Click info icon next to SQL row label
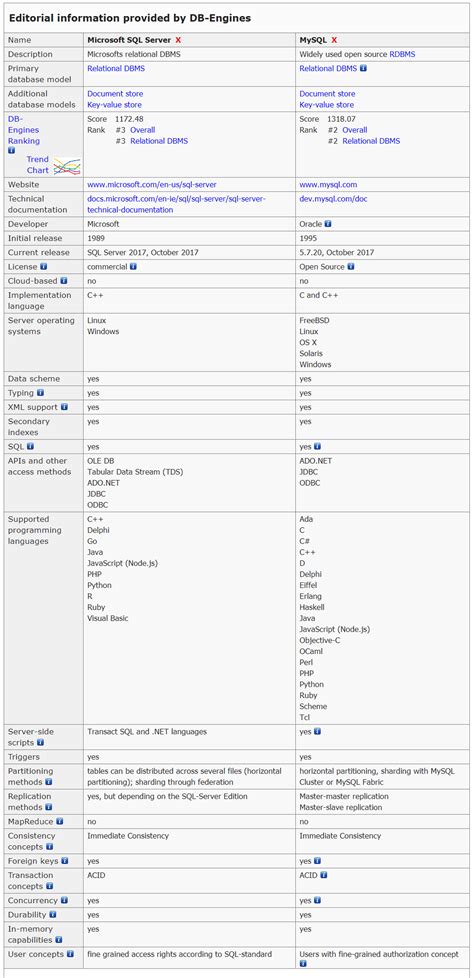474x978 pixels. point(30,447)
